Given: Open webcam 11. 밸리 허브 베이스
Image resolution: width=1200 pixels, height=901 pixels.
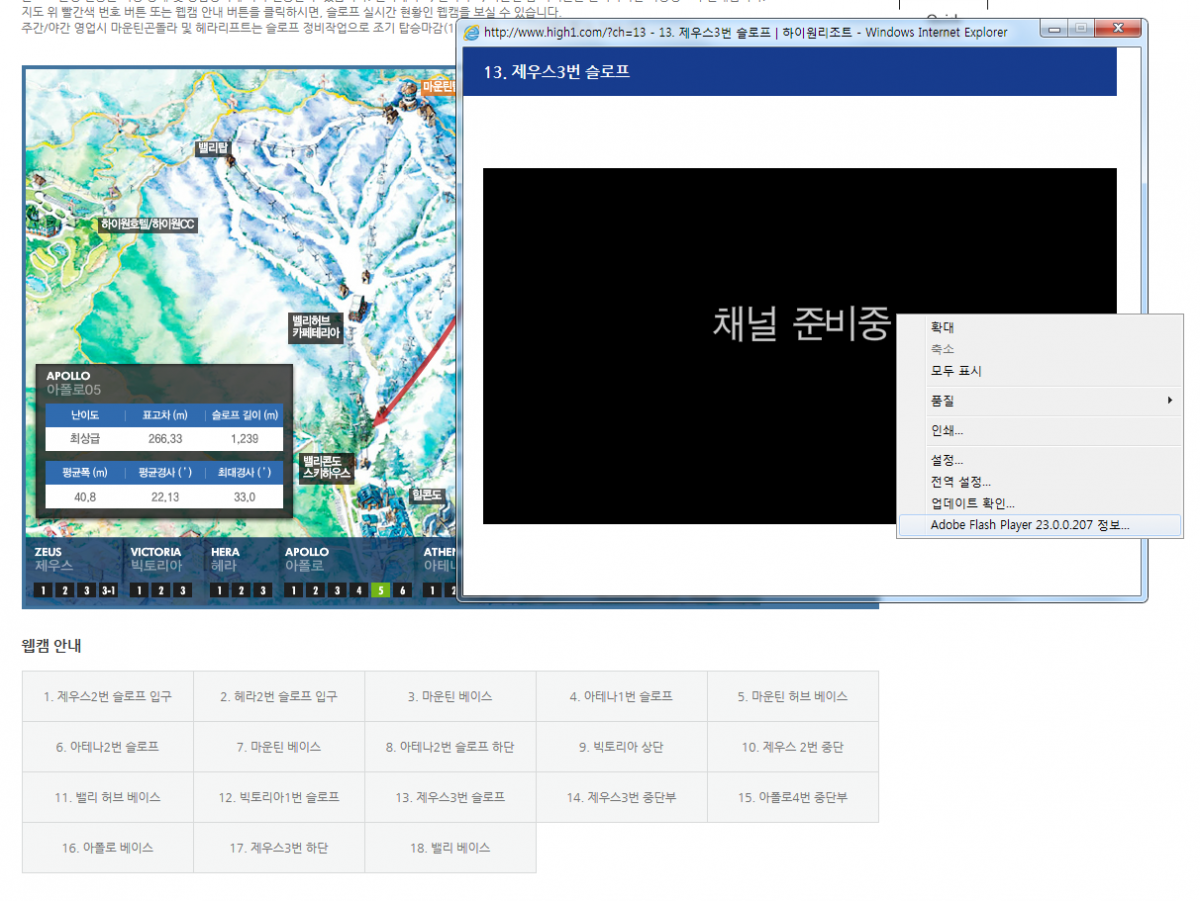Looking at the screenshot, I should [x=107, y=797].
